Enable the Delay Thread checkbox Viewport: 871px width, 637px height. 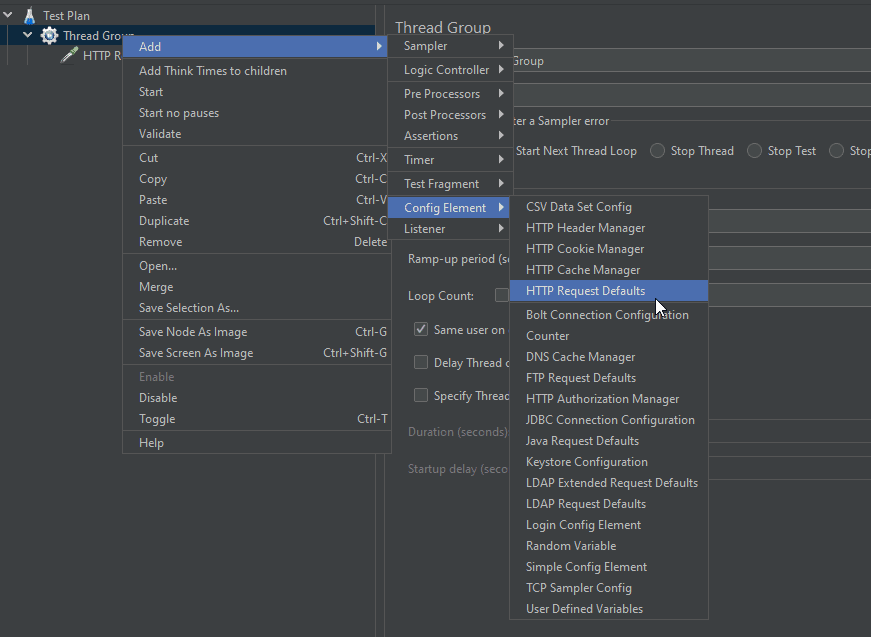(x=421, y=363)
